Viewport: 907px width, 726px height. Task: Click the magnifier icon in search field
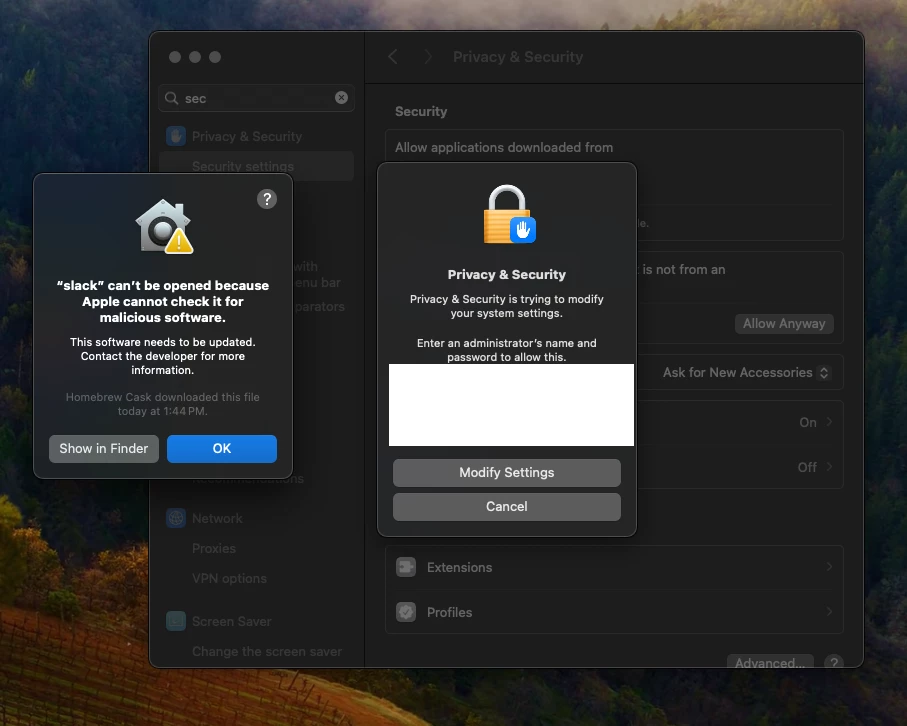(171, 98)
